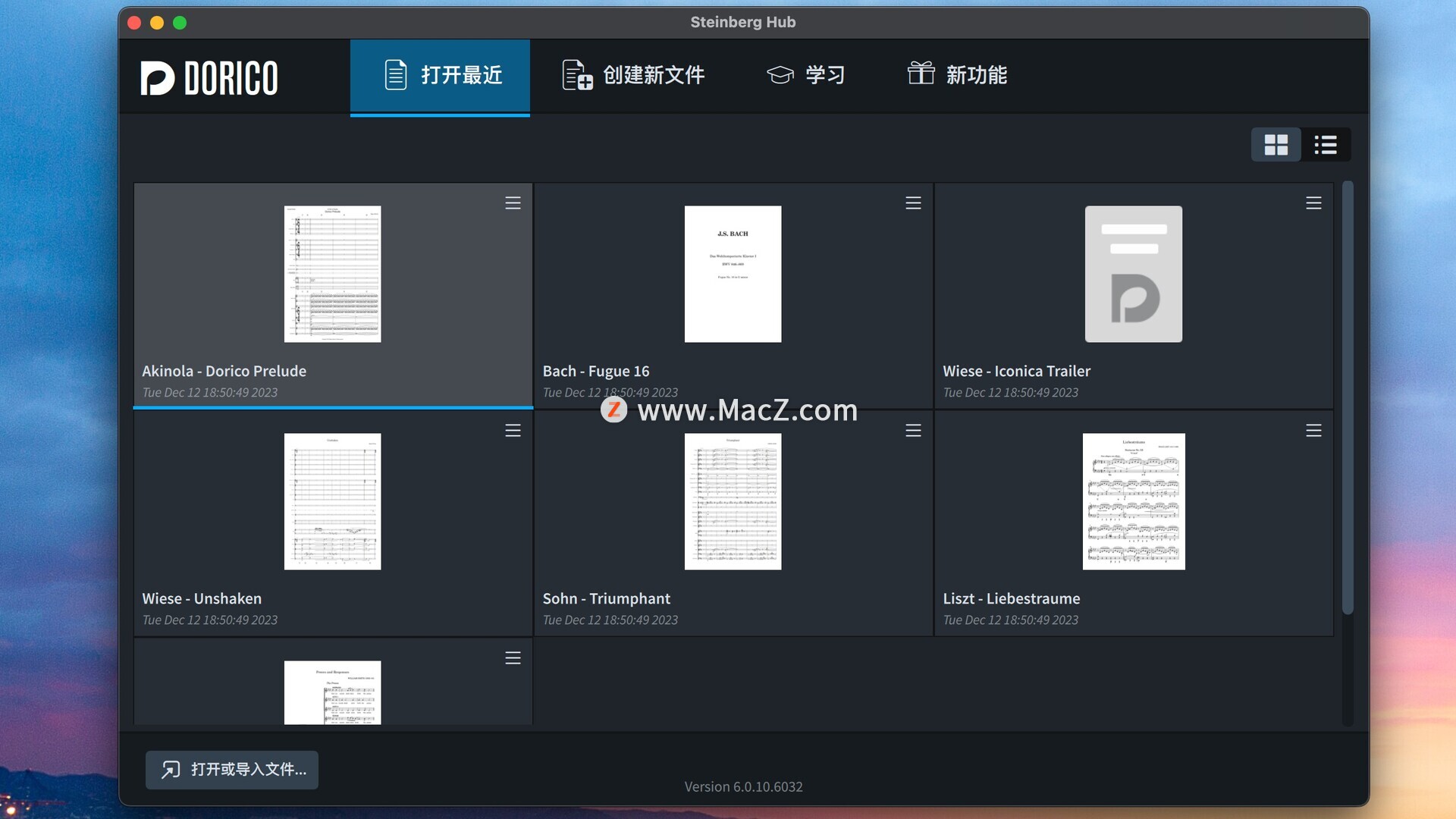The height and width of the screenshot is (819, 1456).
Task: Click the Wiese - Iconica Trailer title
Action: (1017, 371)
